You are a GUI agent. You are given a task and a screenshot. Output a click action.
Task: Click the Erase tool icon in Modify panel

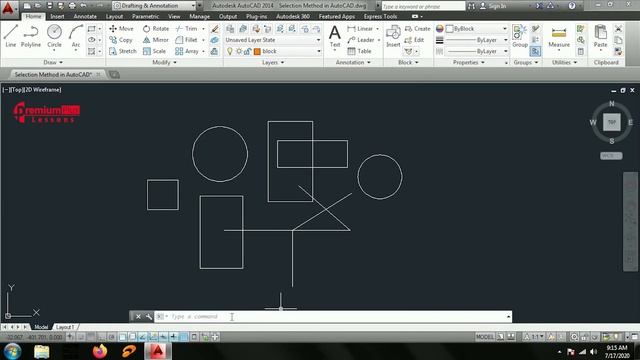pyautogui.click(x=214, y=29)
